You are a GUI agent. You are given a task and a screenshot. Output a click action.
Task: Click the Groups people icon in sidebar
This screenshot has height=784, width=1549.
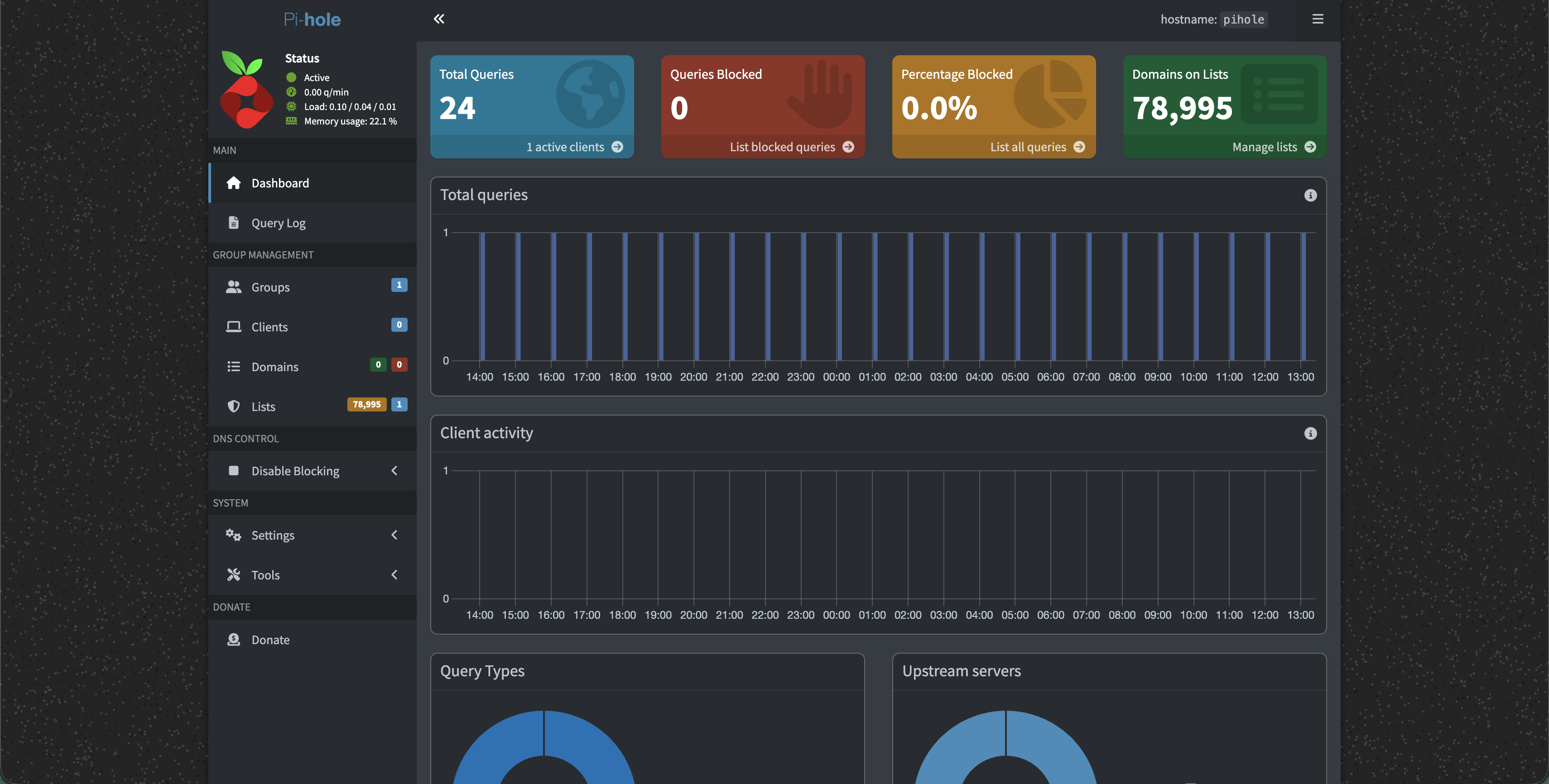(233, 287)
